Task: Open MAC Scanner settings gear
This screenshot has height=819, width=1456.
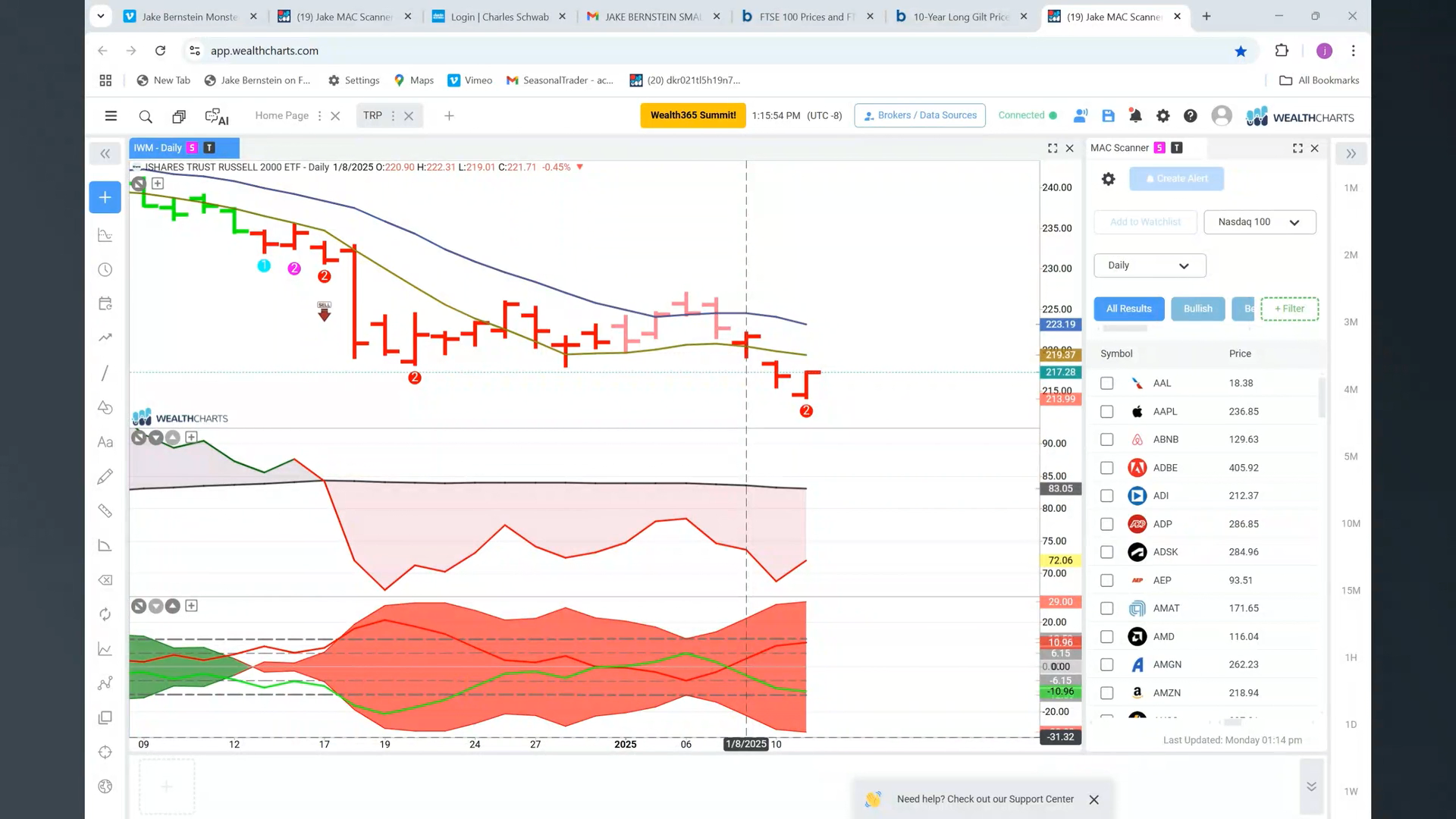Action: tap(1108, 179)
